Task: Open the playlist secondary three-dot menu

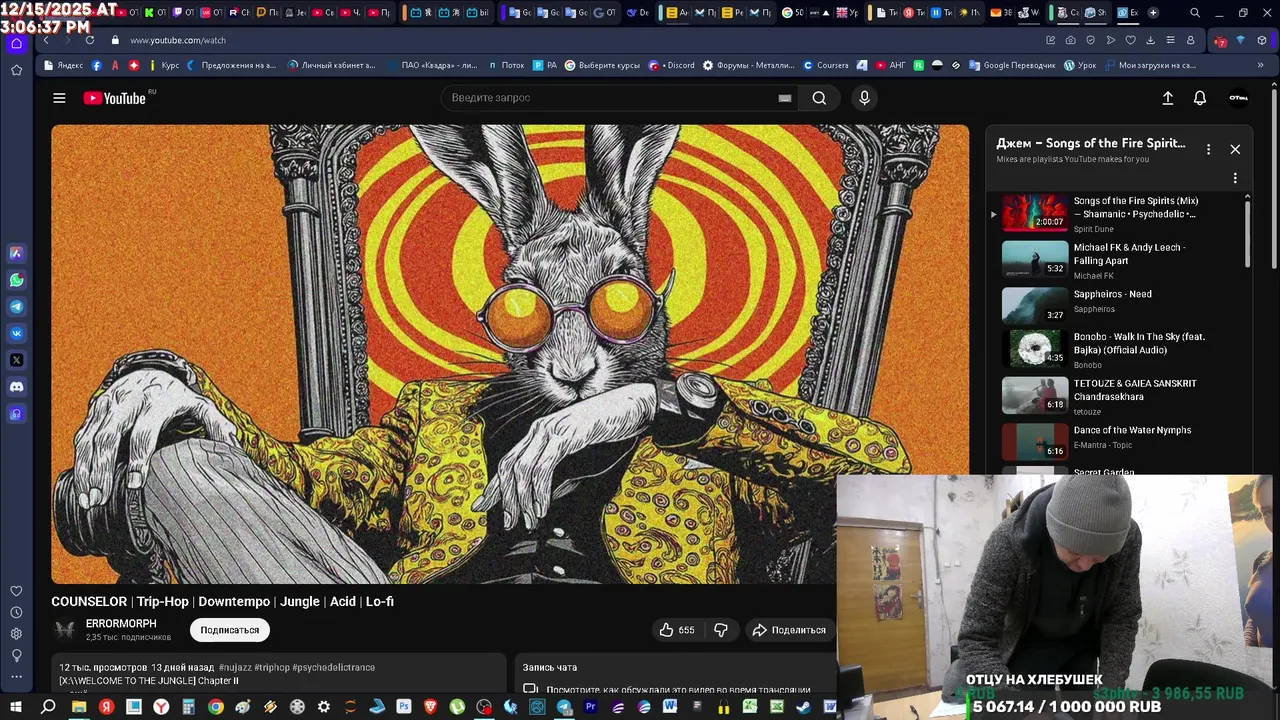Action: click(x=1235, y=178)
